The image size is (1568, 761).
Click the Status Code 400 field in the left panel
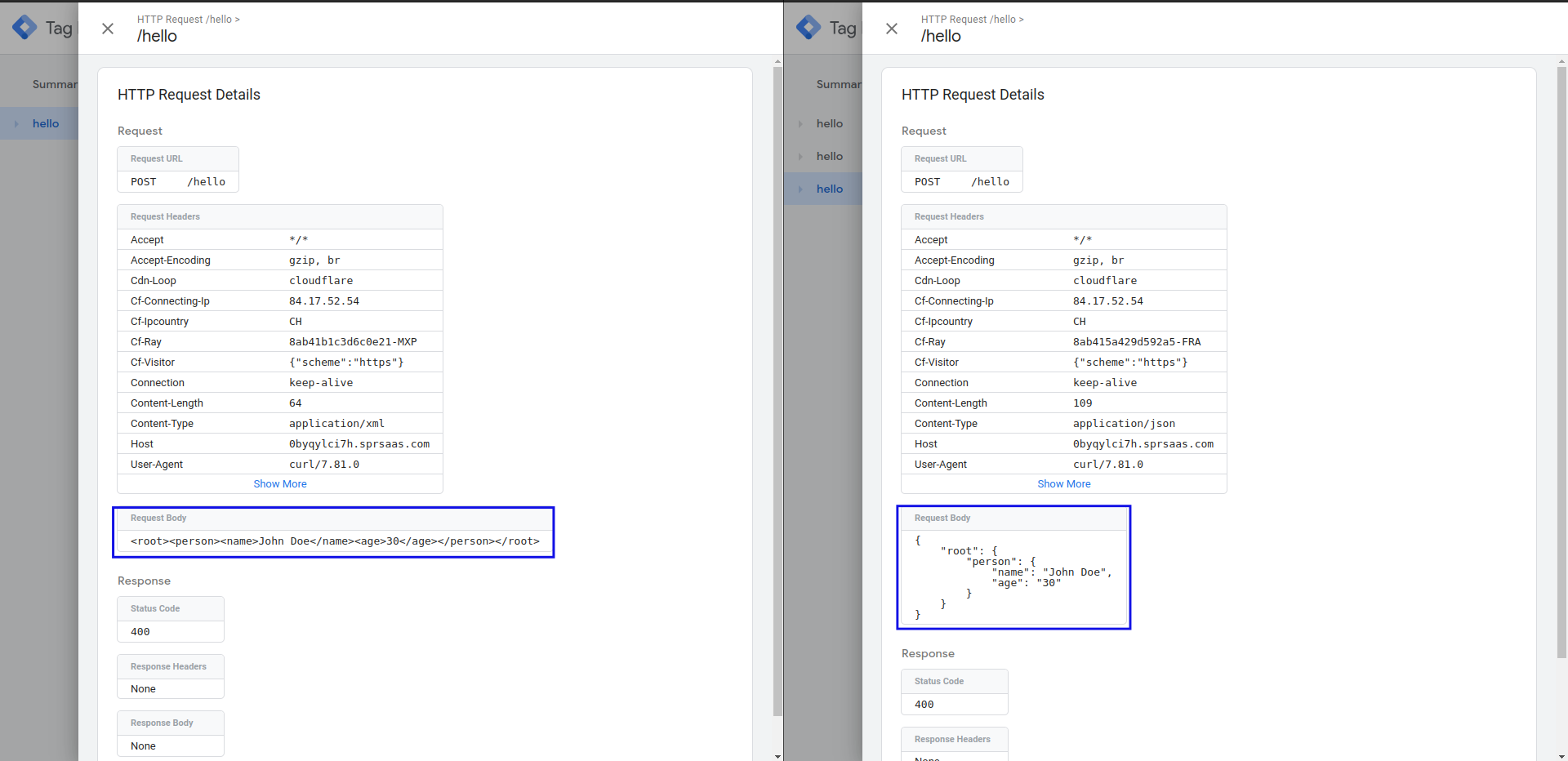coord(170,631)
